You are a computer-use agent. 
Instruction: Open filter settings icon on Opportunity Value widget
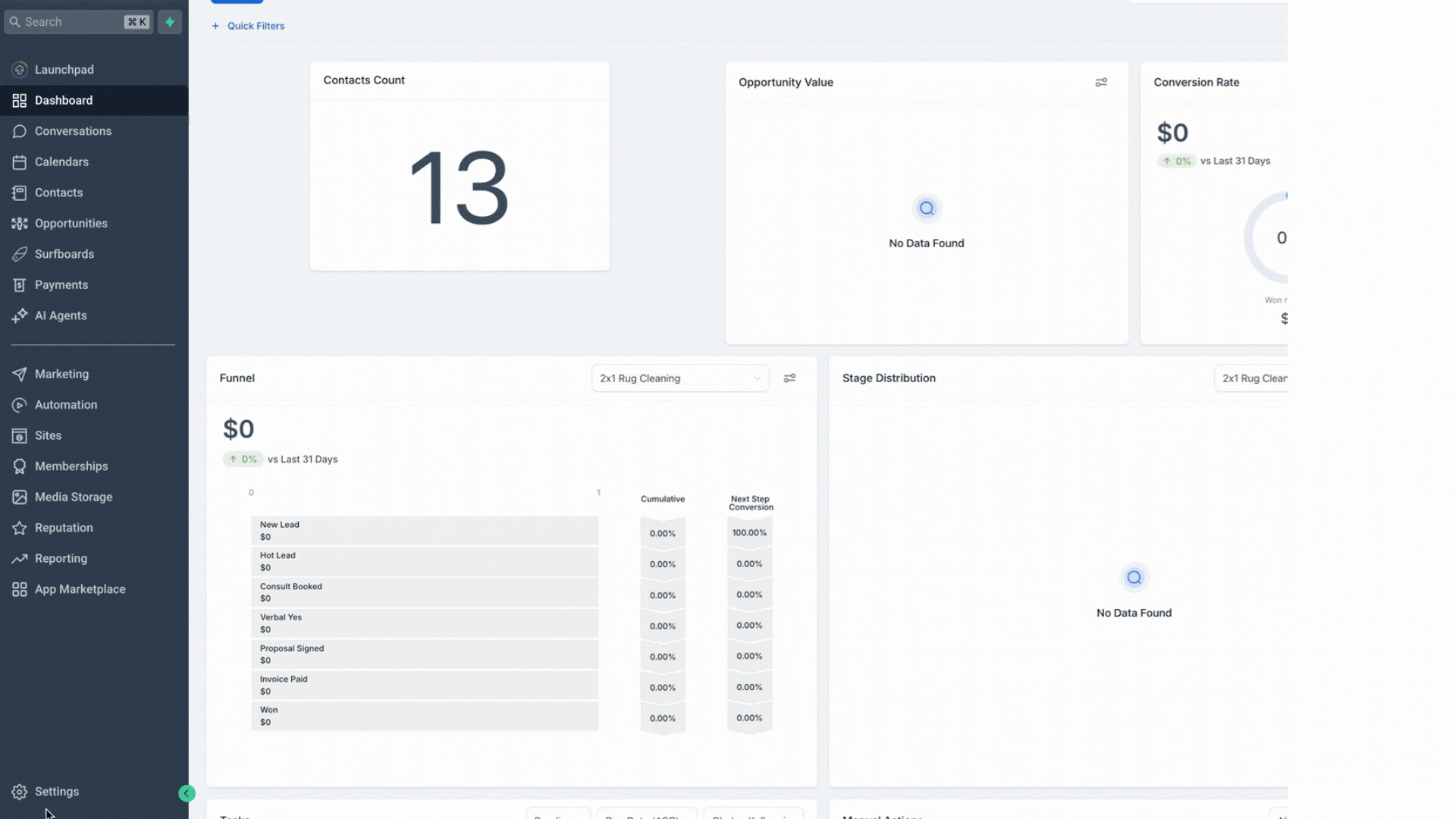pos(1101,82)
